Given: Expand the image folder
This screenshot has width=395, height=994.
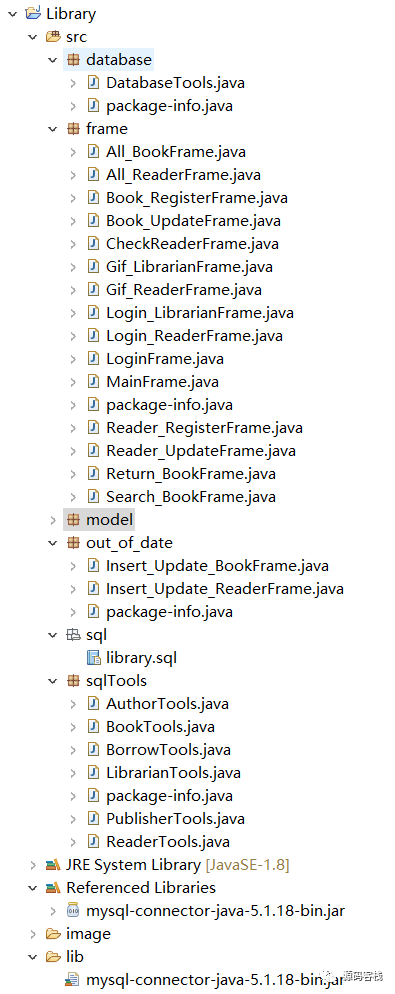Looking at the screenshot, I should [x=33, y=934].
